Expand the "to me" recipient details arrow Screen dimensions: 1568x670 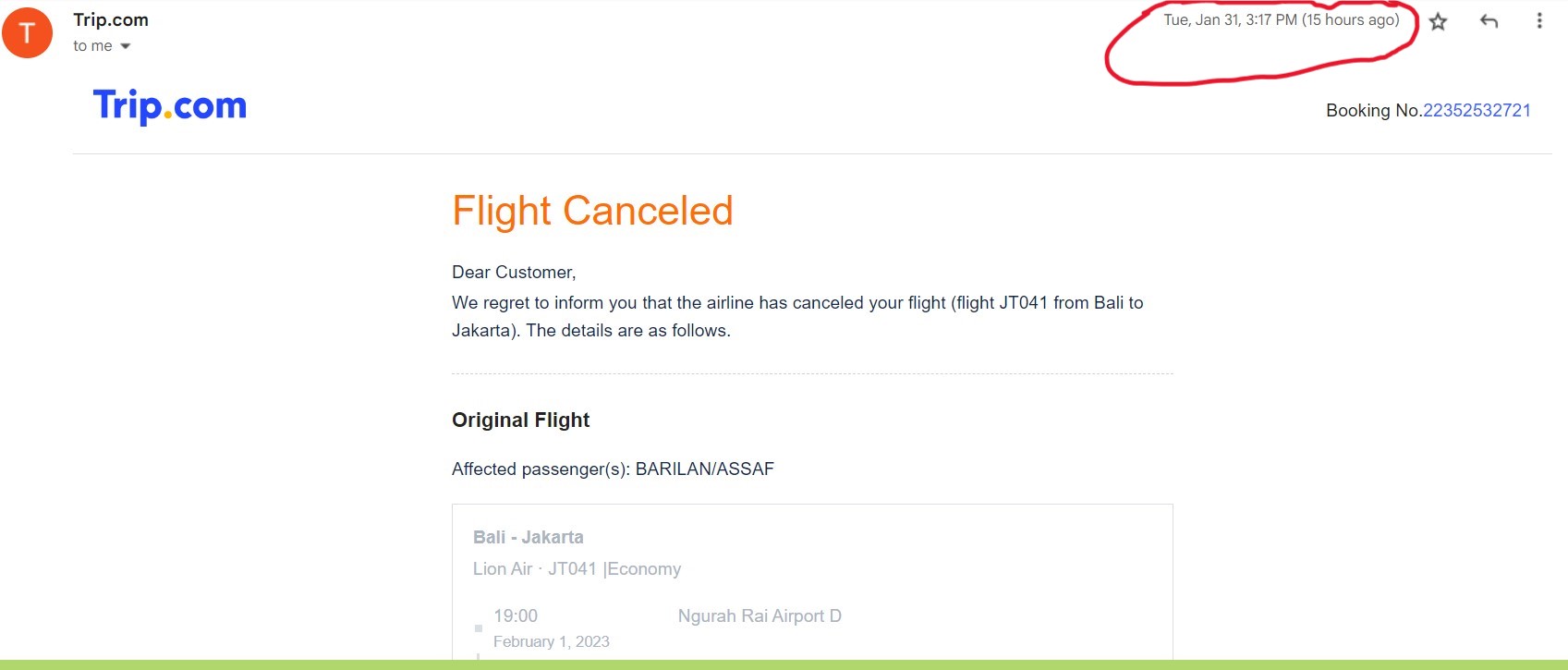pyautogui.click(x=126, y=46)
